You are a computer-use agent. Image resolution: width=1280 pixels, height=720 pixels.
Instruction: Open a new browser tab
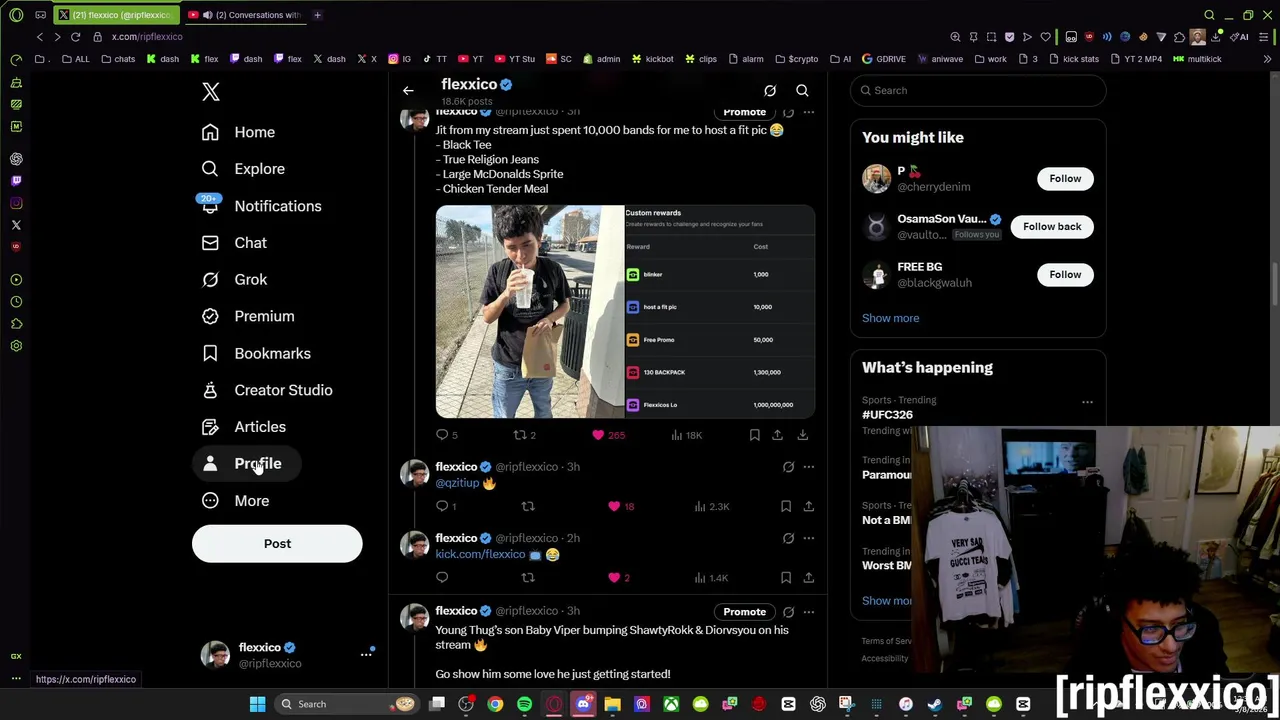(317, 15)
